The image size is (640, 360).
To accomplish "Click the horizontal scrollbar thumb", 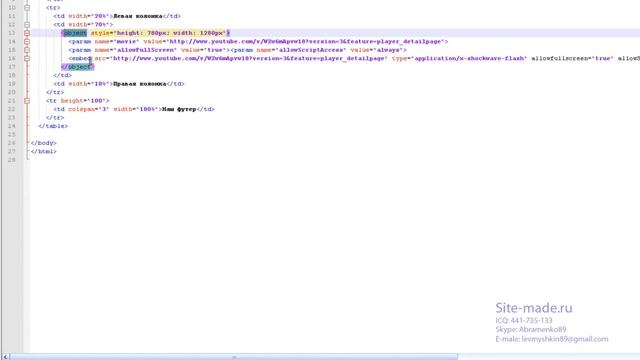I will [x=234, y=357].
